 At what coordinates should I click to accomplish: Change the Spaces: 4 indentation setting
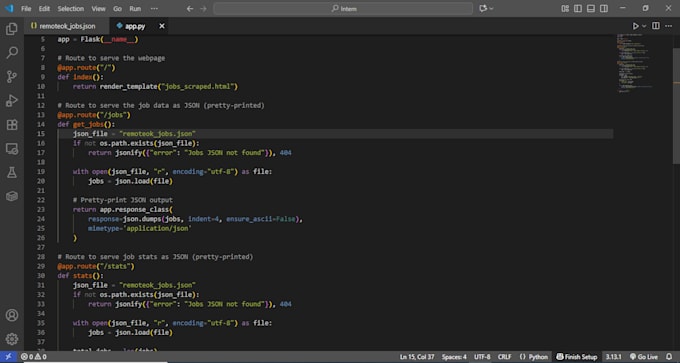pos(454,357)
